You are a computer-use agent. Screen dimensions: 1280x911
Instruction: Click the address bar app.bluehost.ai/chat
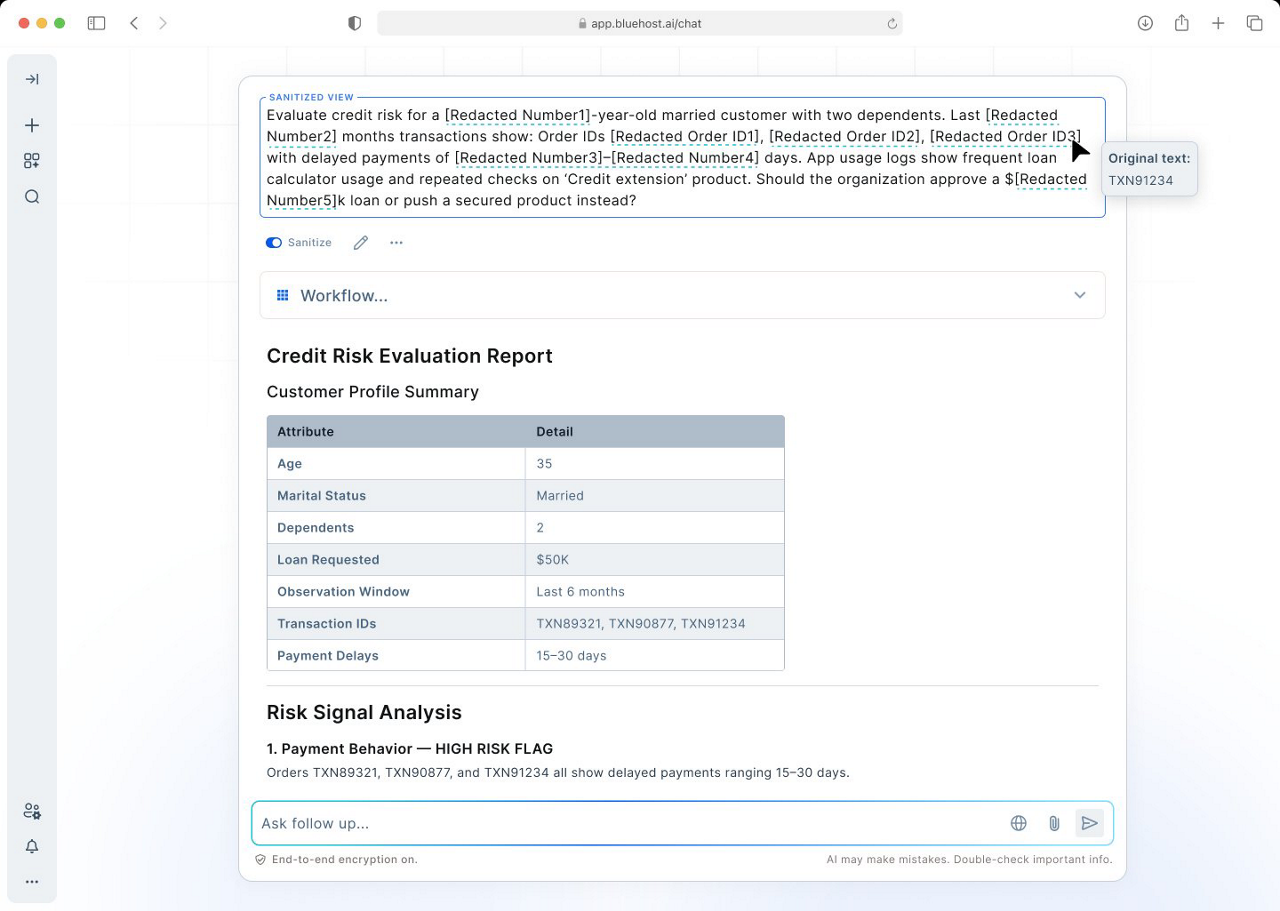tap(640, 23)
